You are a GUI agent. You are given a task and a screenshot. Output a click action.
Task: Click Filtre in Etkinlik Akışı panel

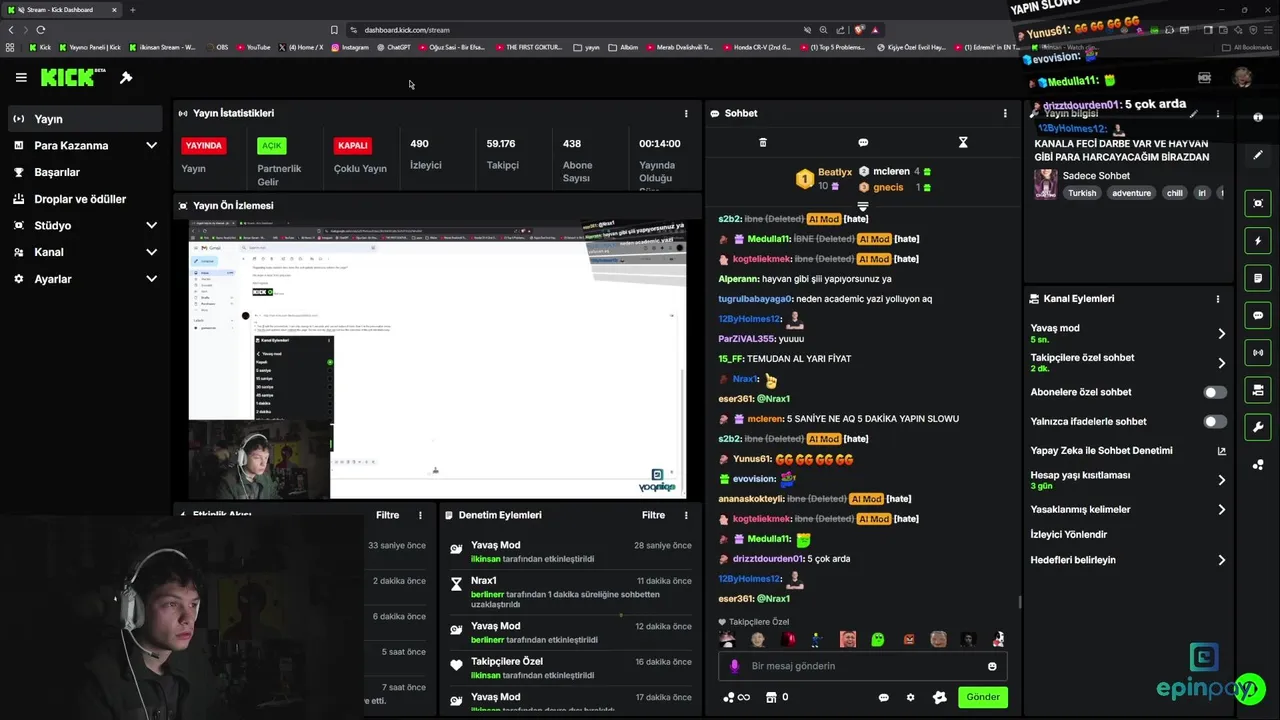click(387, 515)
